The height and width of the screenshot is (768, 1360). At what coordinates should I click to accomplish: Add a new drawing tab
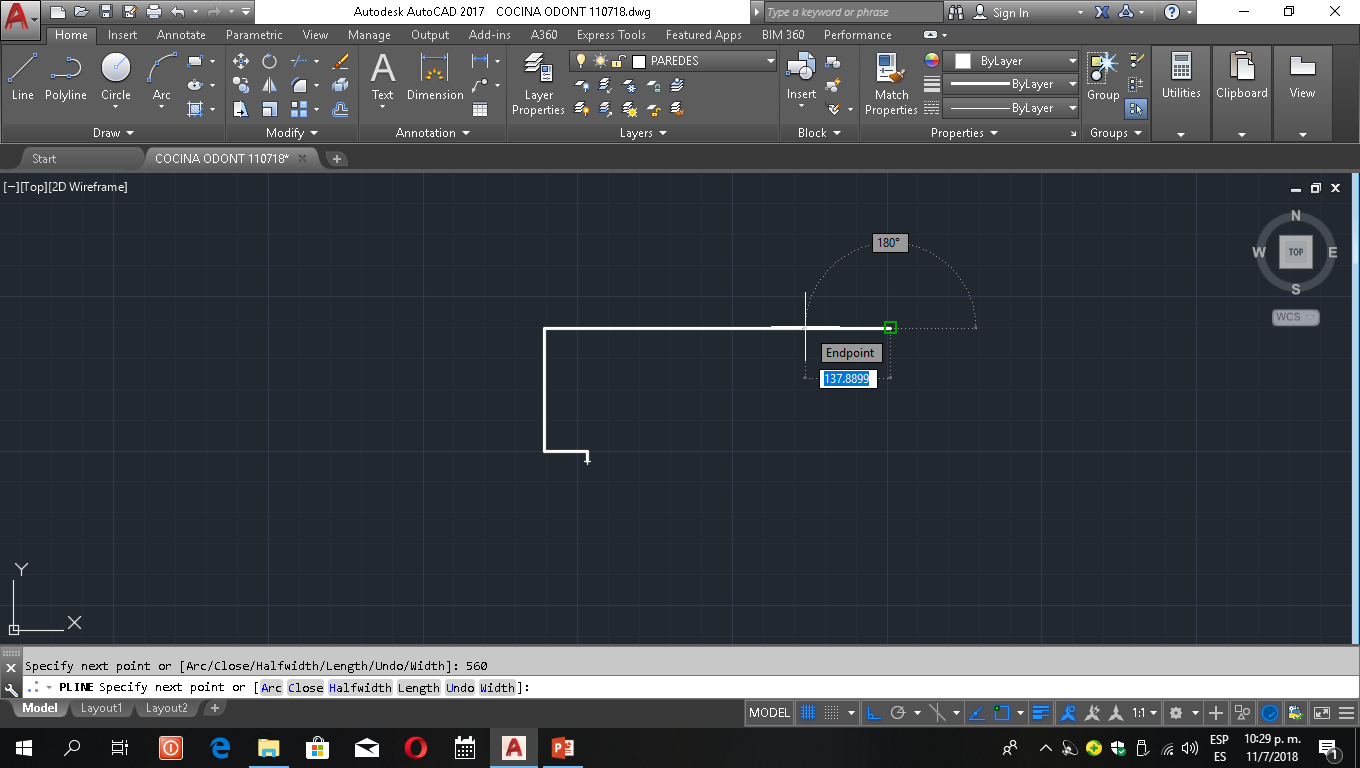click(337, 158)
